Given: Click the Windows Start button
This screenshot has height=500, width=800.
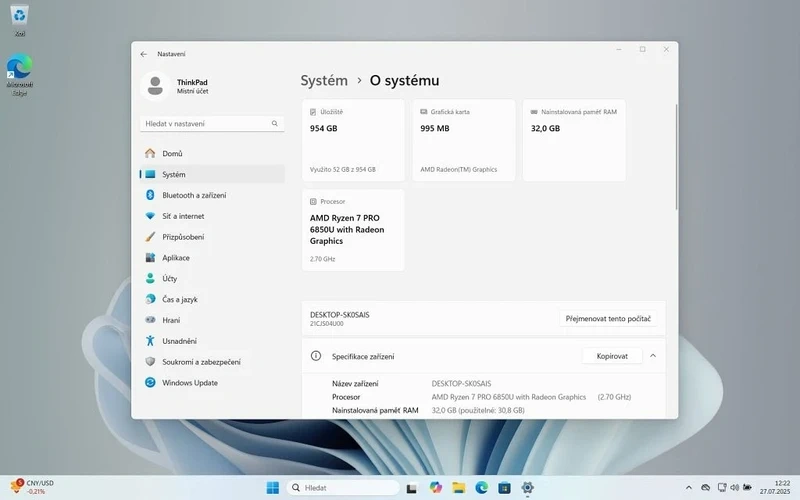Looking at the screenshot, I should [272, 487].
